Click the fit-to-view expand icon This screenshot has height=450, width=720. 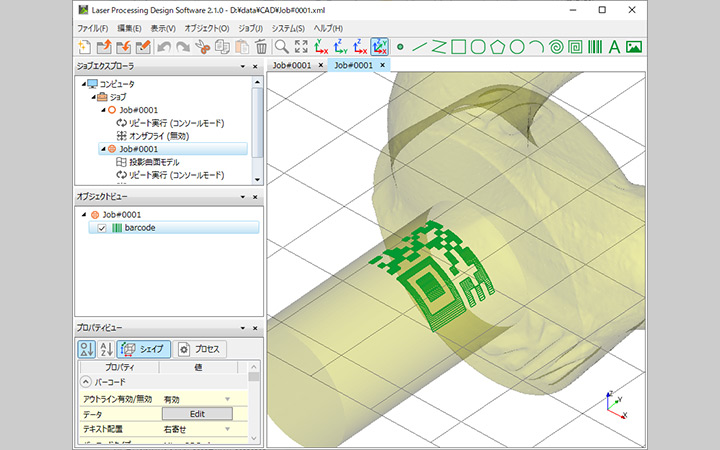[x=301, y=46]
